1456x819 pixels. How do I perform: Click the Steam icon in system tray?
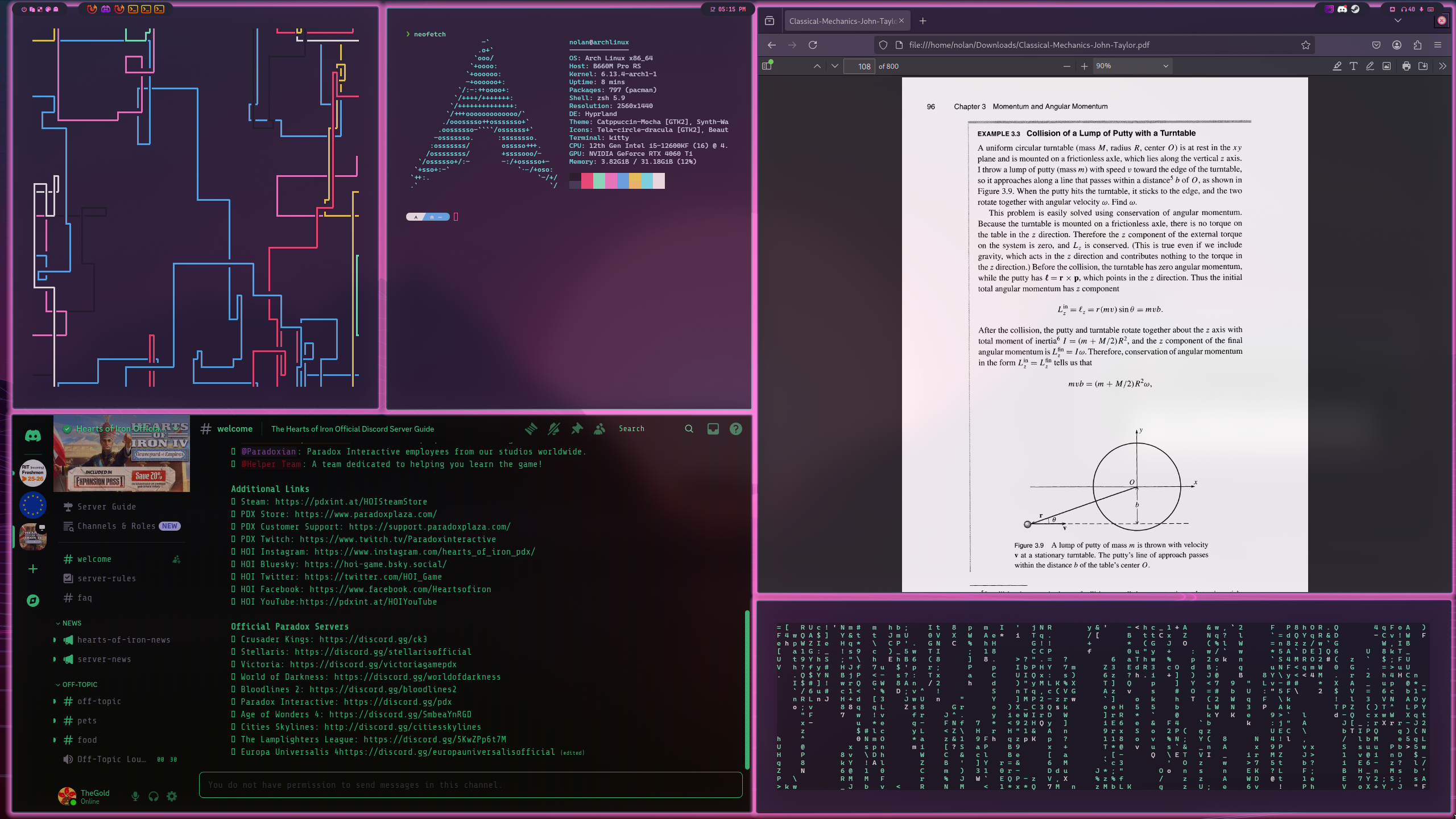pos(1355,9)
